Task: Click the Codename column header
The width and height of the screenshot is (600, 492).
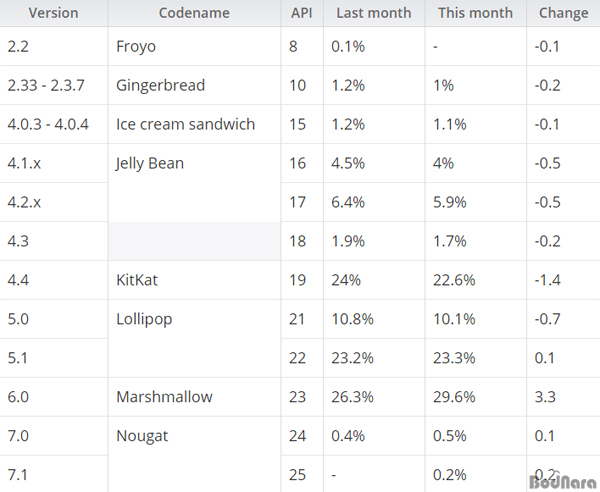Action: [194, 13]
